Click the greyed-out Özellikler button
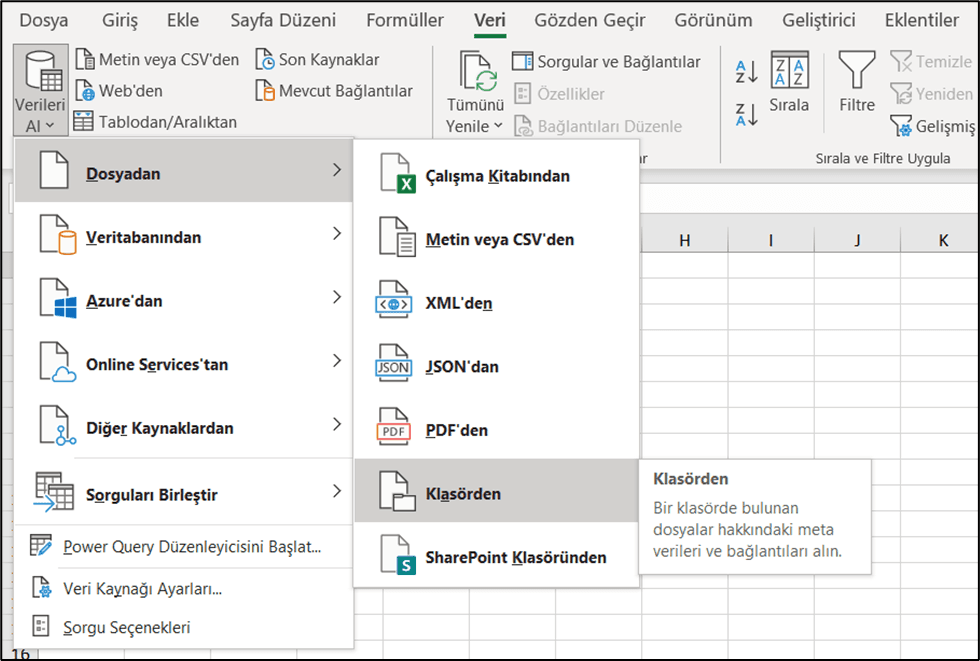Screen dimensions: 980x661 [559, 94]
